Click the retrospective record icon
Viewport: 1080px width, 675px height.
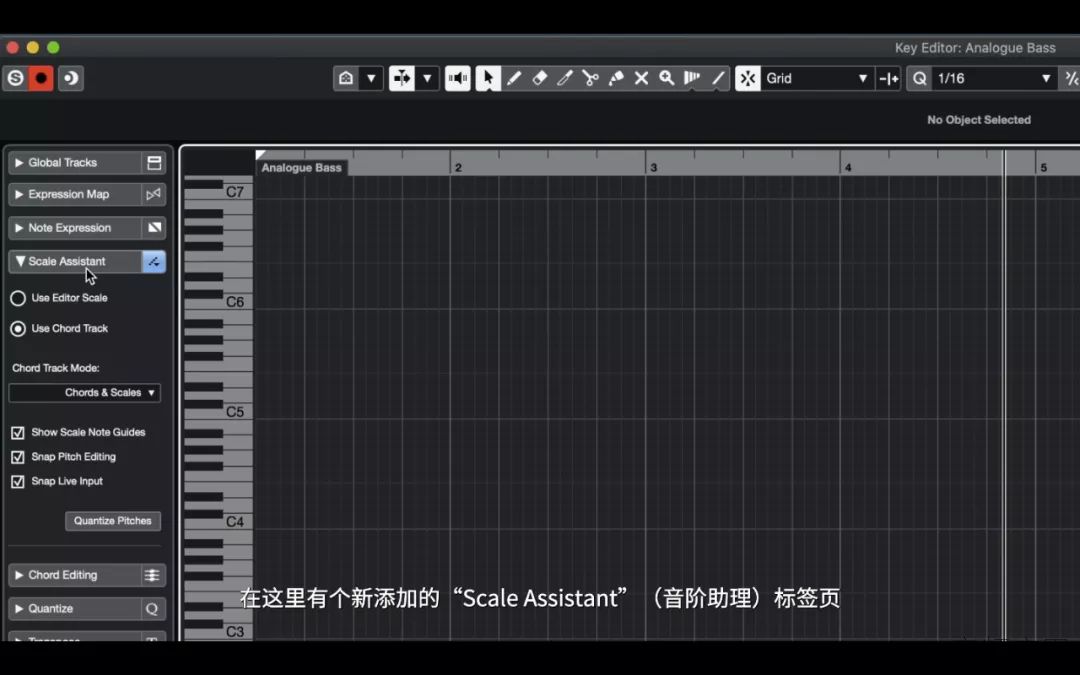[x=70, y=78]
